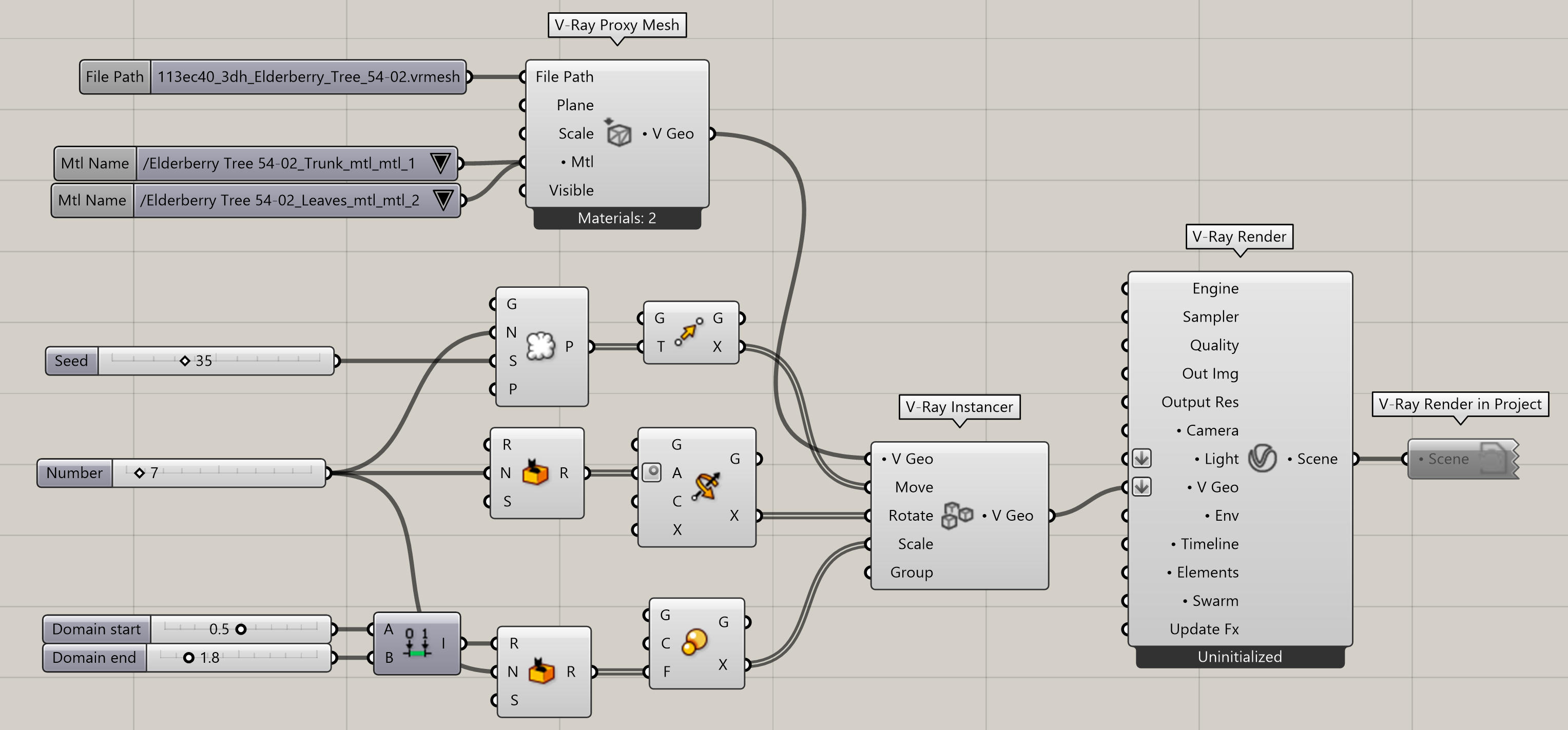This screenshot has height=730, width=1568.
Task: Click the Env input on V-Ray Render
Action: [1222, 515]
